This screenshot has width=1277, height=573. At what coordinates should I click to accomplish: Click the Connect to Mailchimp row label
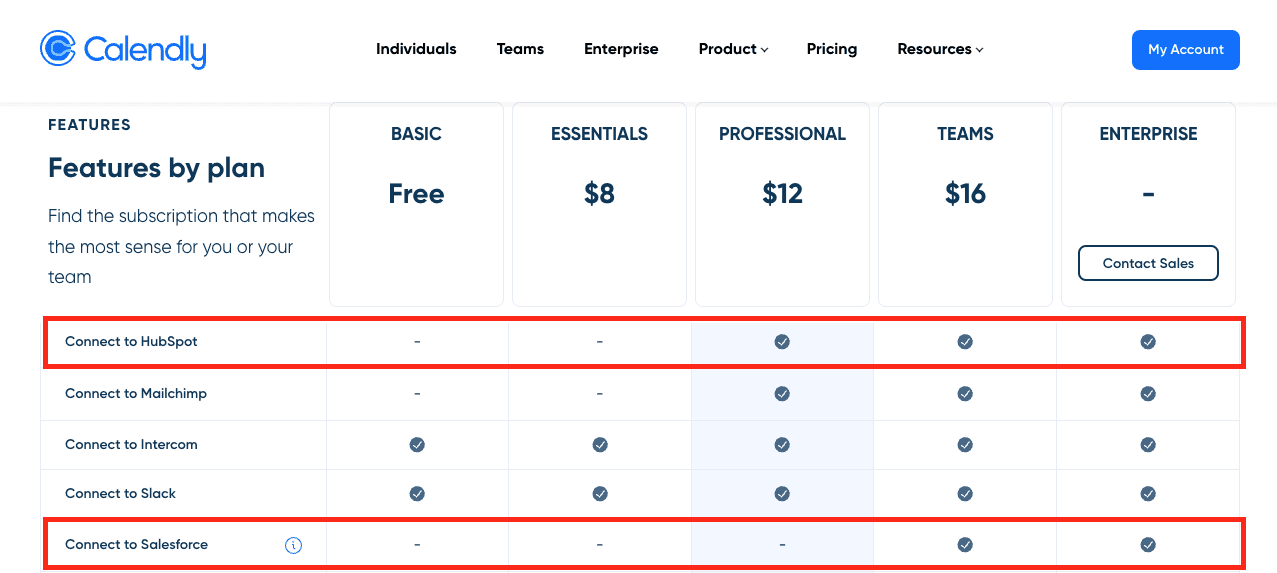coord(136,394)
